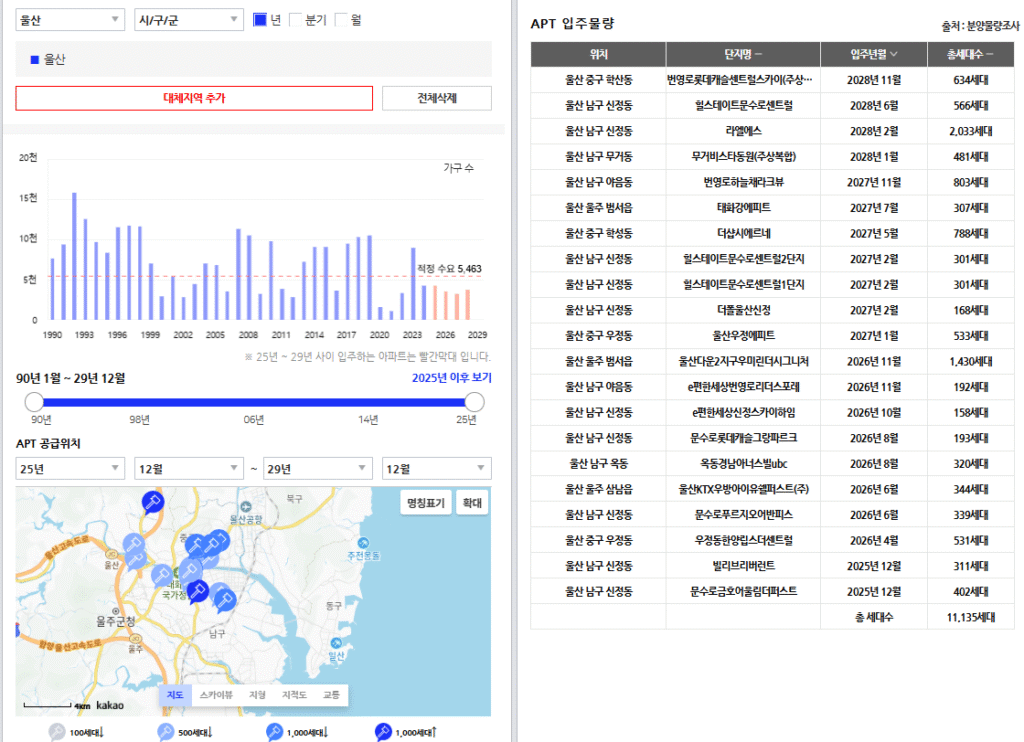Click the 500세대↓ legend marker icon
The image size is (1024, 742).
[x=166, y=732]
